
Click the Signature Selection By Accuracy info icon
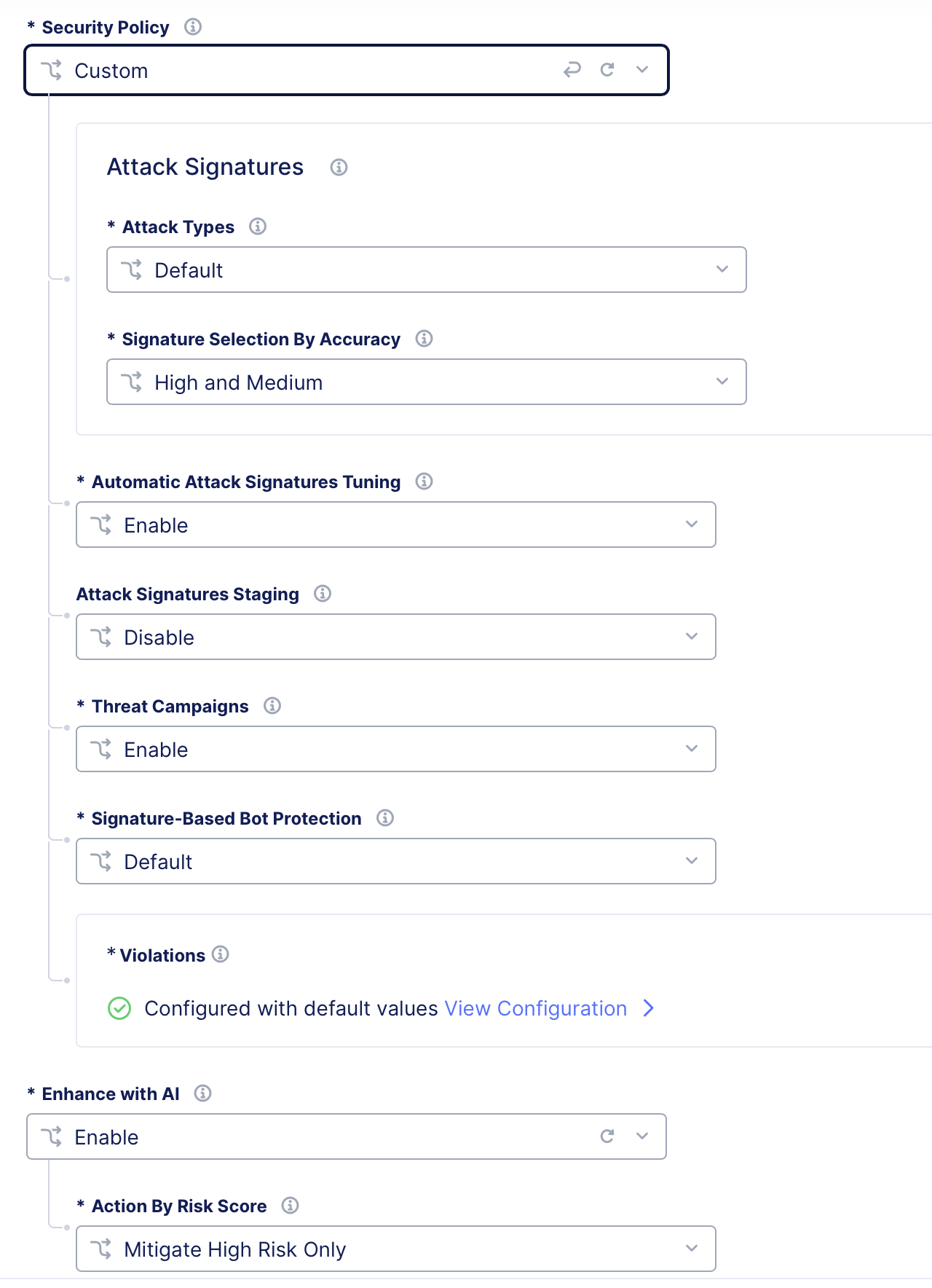coord(425,339)
